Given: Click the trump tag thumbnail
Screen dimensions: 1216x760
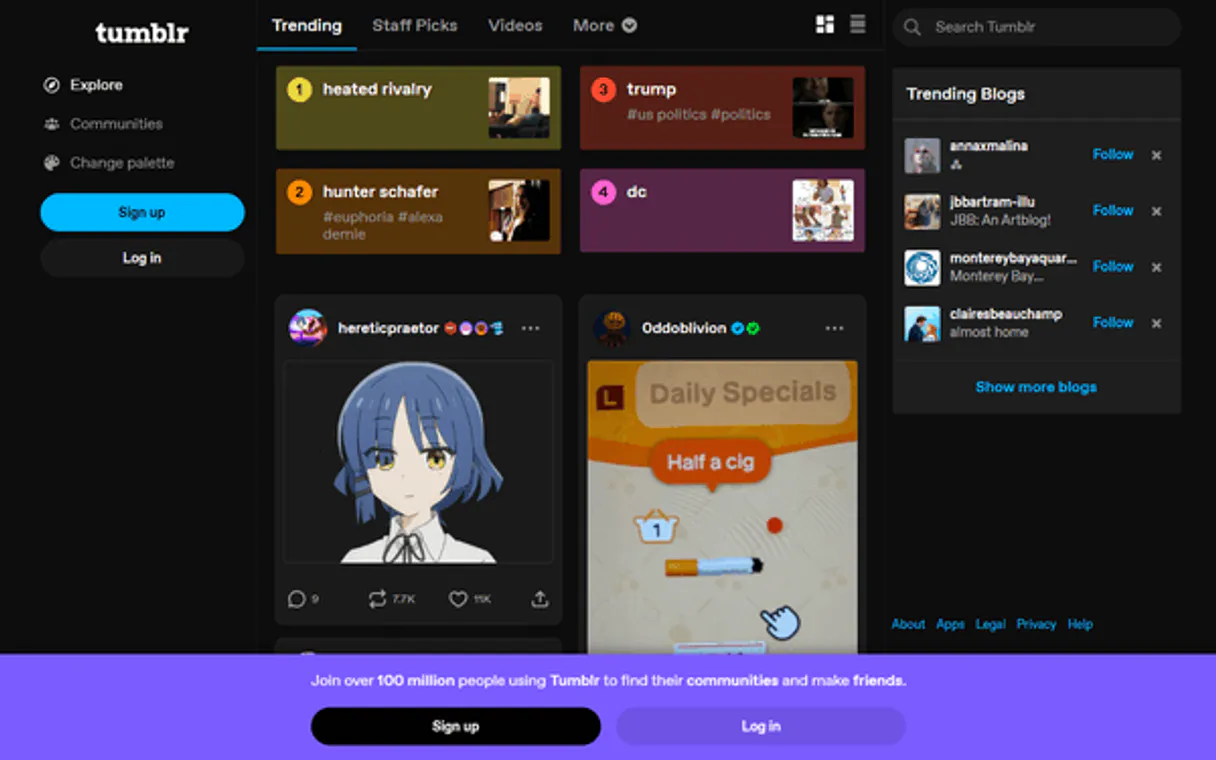Looking at the screenshot, I should (x=823, y=108).
